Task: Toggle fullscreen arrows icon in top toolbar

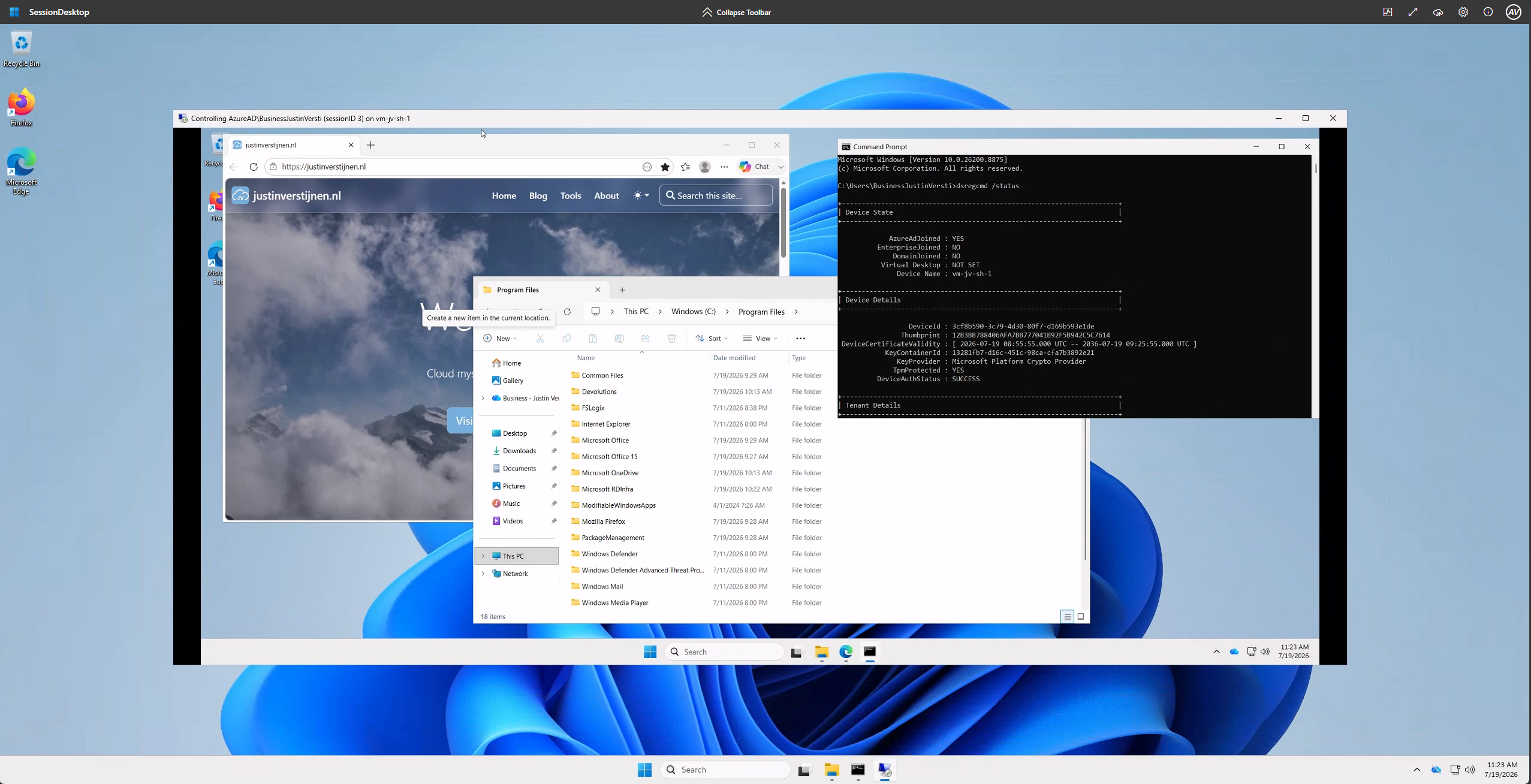Action: tap(1413, 12)
